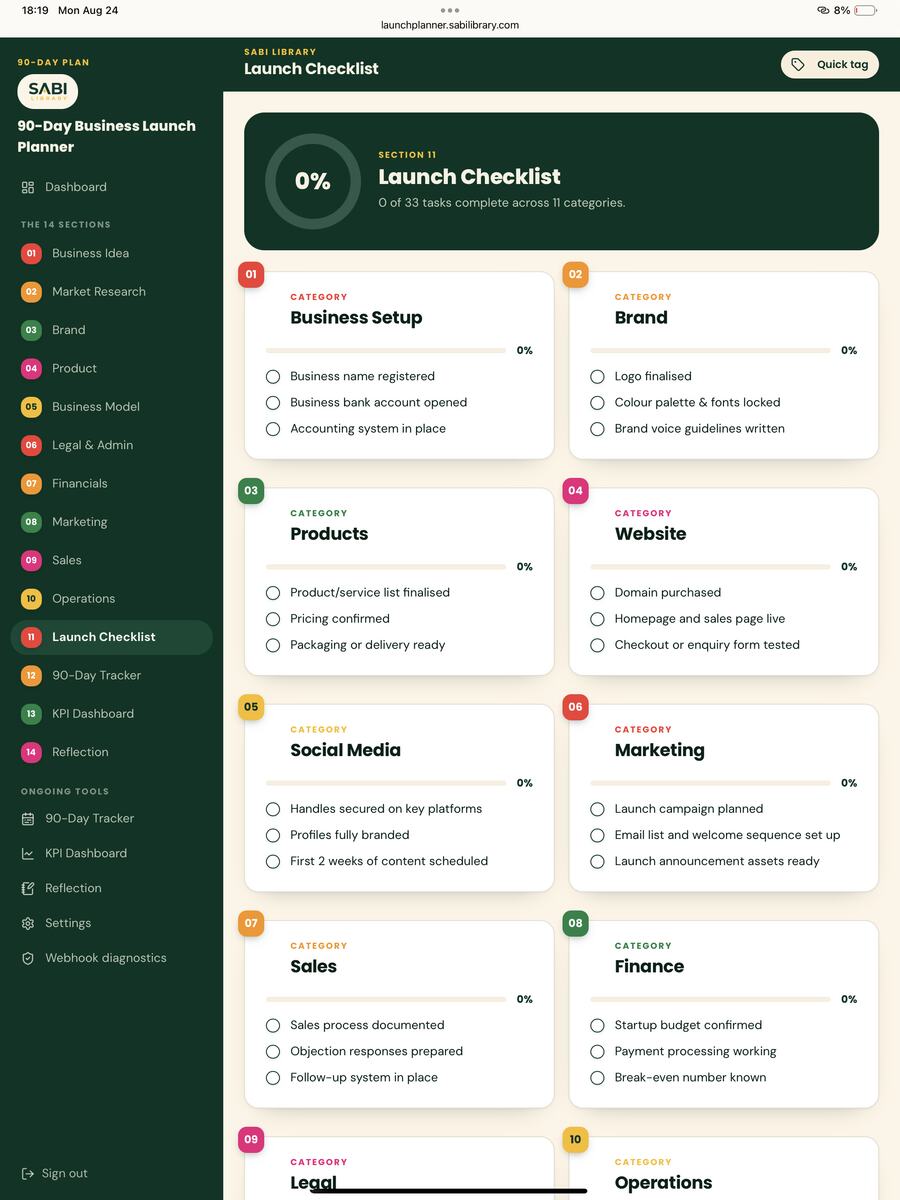This screenshot has height=1200, width=900.
Task: Click the SABI Library logo
Action: pyautogui.click(x=47, y=91)
